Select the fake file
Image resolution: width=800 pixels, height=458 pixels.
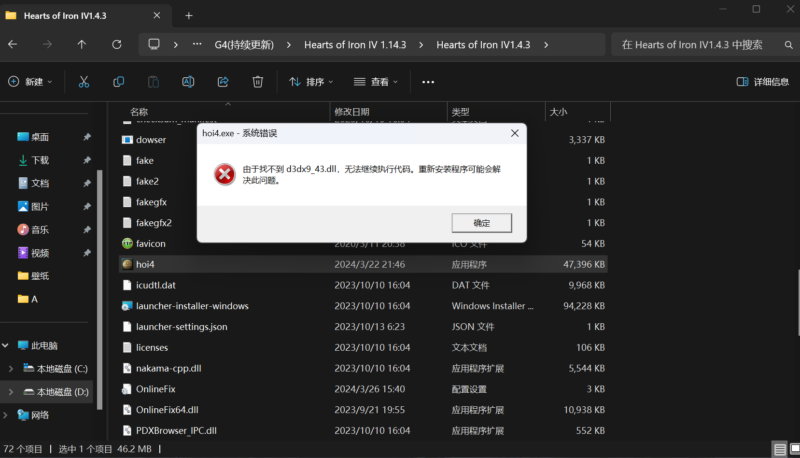tap(144, 161)
